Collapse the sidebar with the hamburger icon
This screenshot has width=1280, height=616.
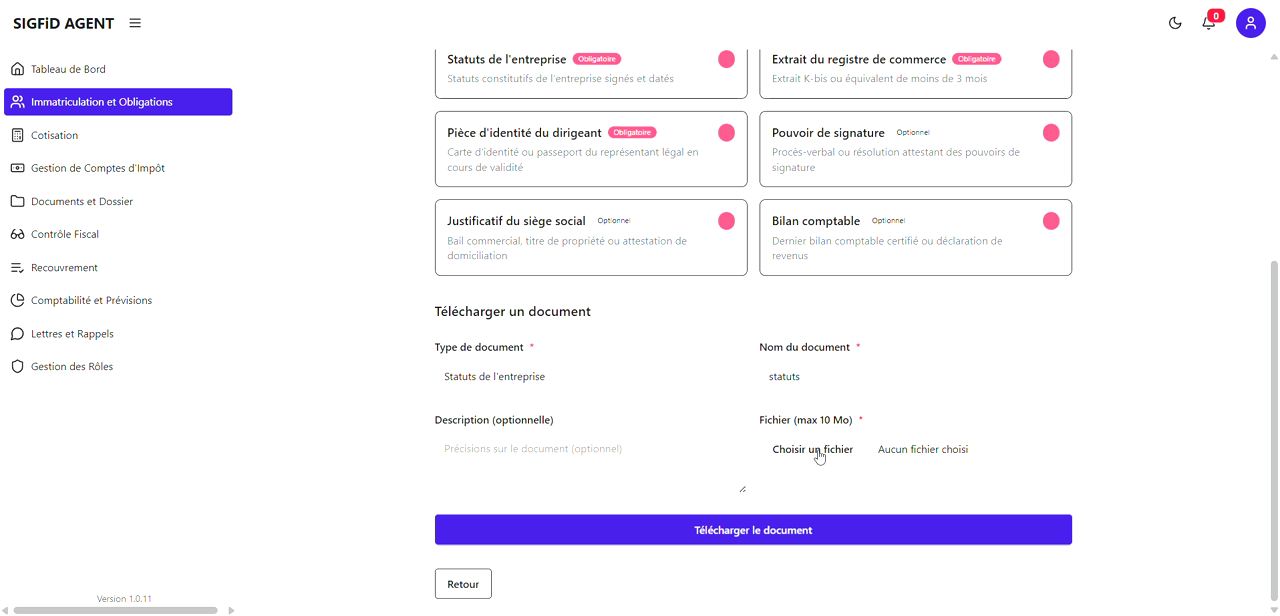[x=134, y=22]
